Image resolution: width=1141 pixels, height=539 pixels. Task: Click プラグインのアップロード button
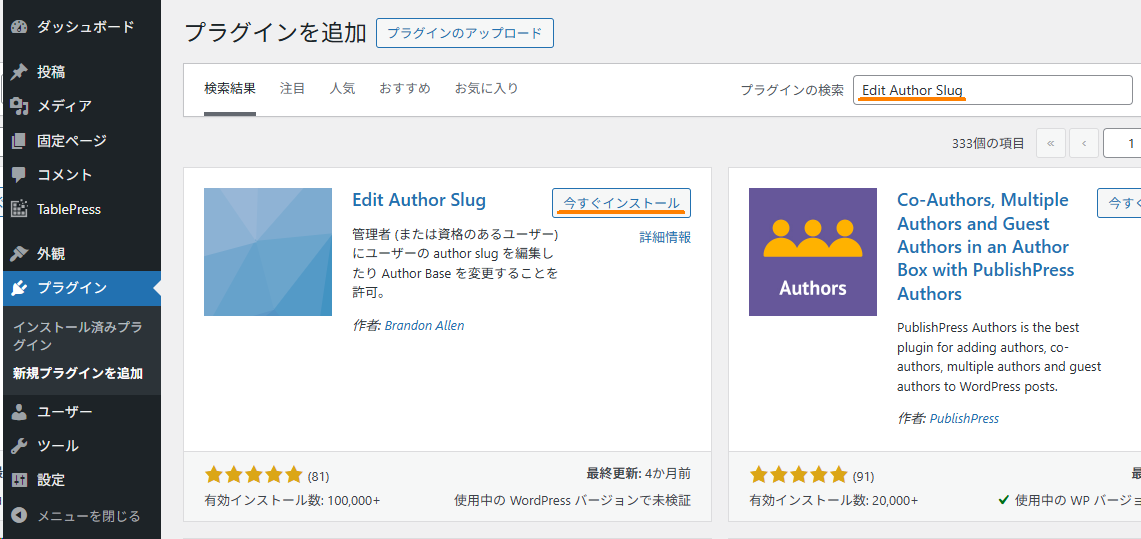pos(465,33)
